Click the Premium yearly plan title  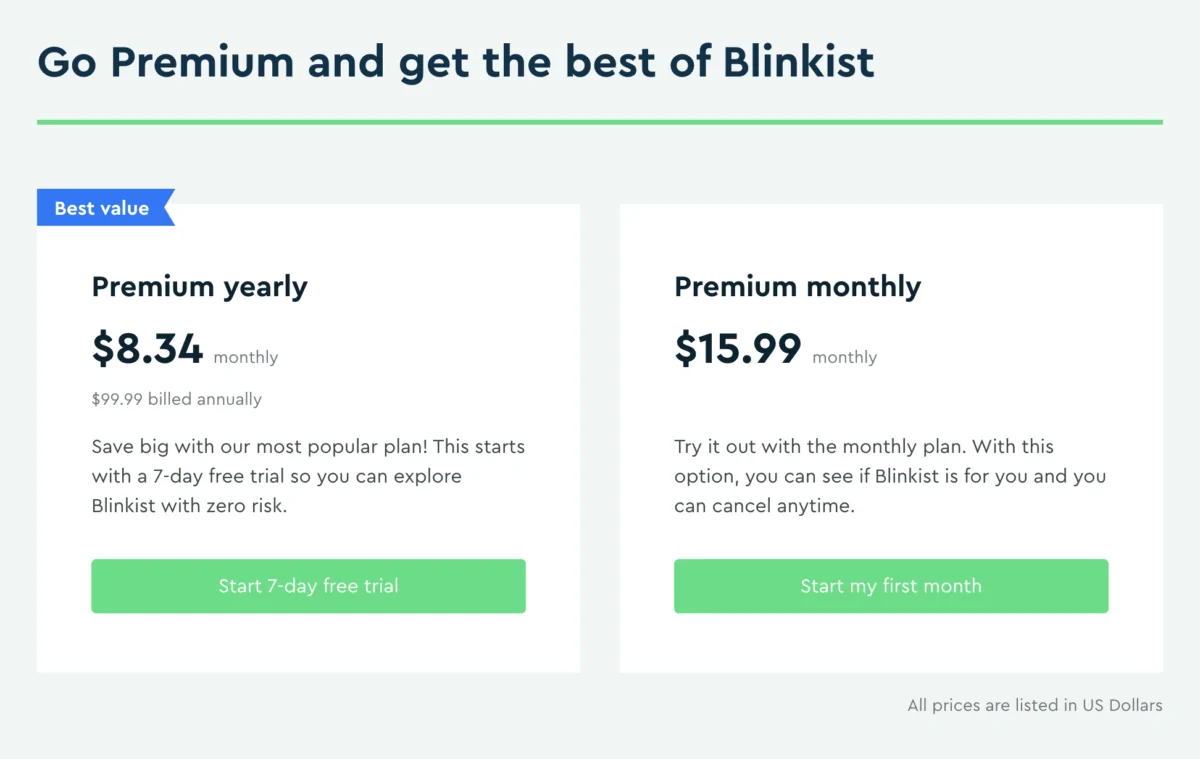(199, 287)
